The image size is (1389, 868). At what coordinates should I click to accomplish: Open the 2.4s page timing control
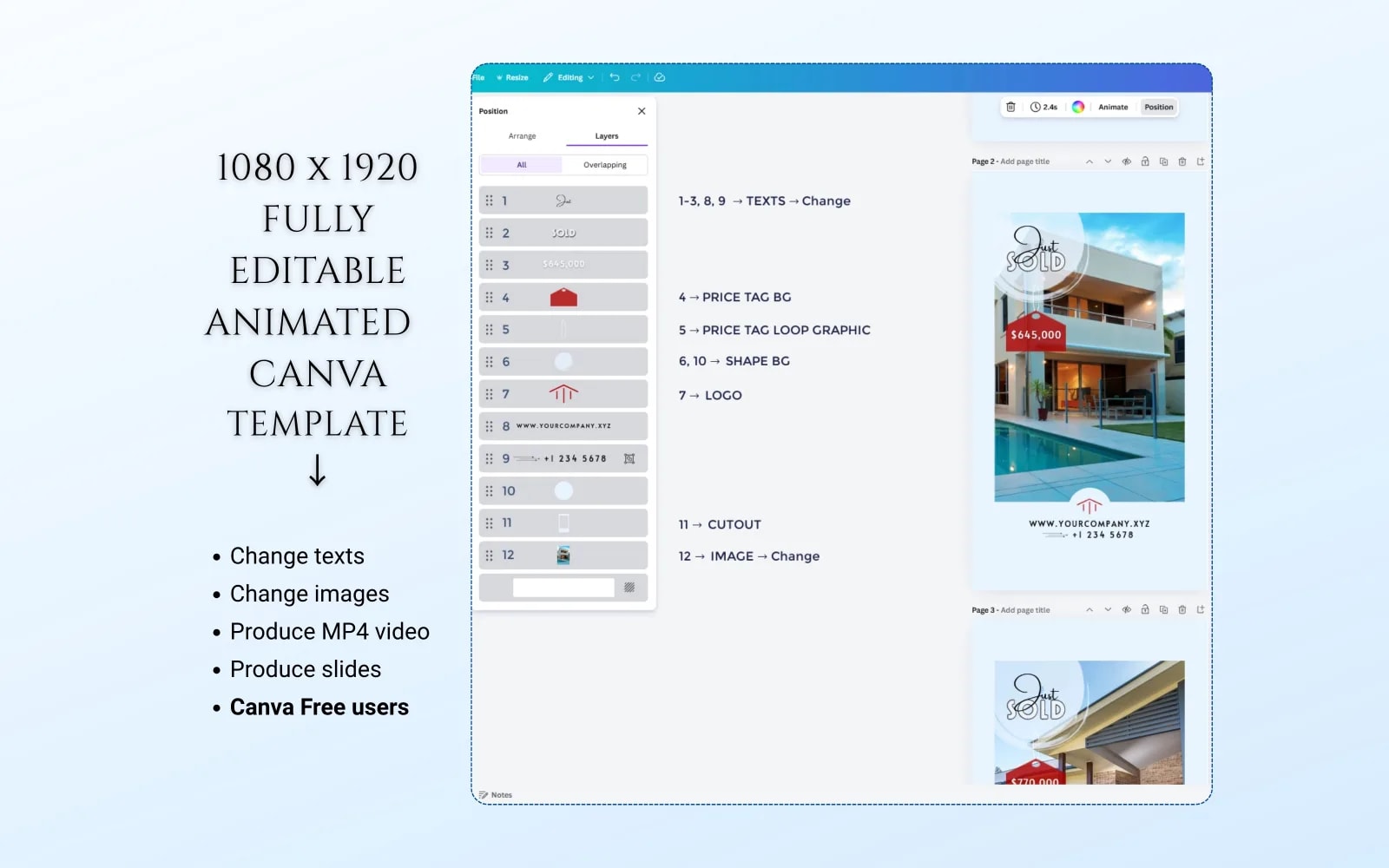(x=1044, y=107)
